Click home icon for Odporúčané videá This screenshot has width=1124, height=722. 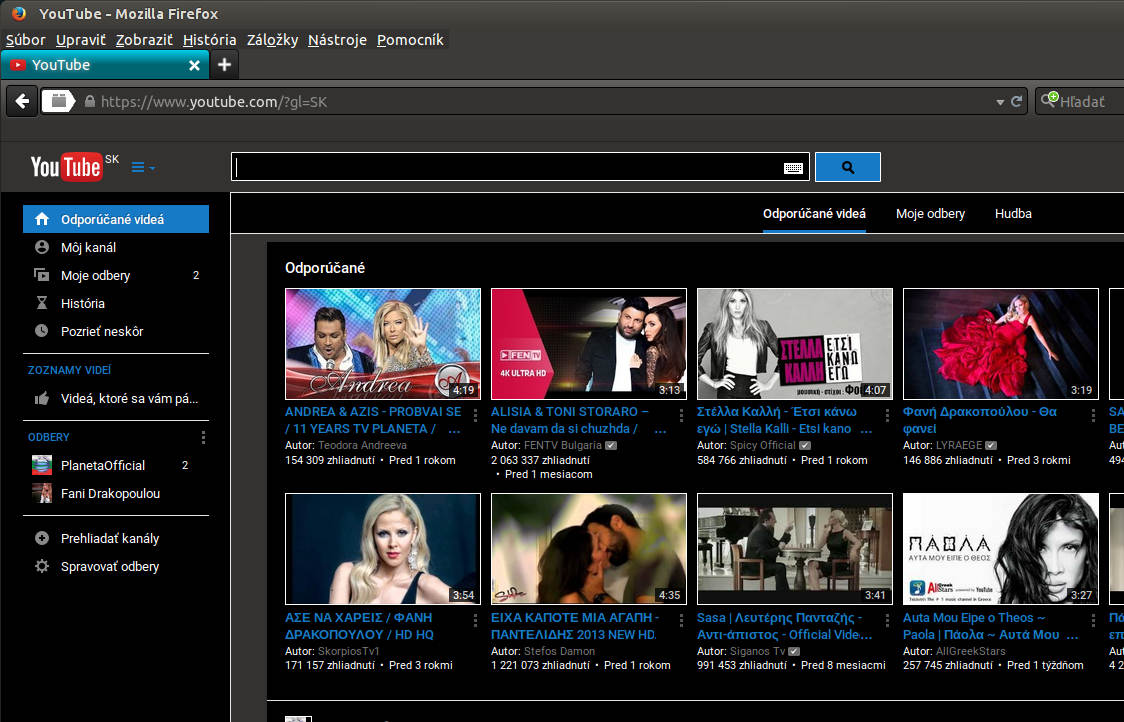click(42, 219)
